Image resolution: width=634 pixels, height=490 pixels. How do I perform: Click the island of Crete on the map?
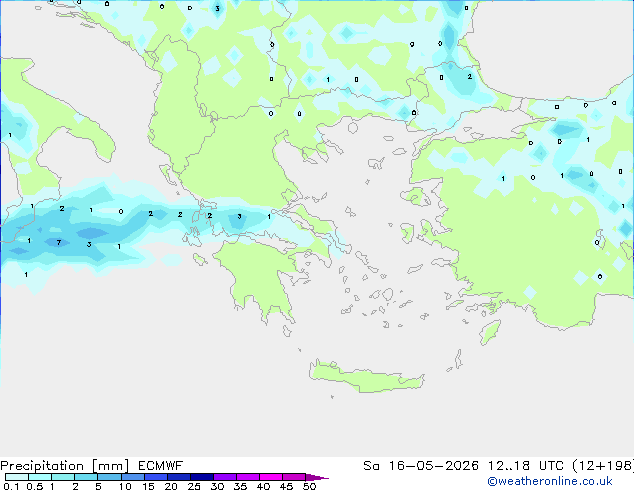coord(366,376)
